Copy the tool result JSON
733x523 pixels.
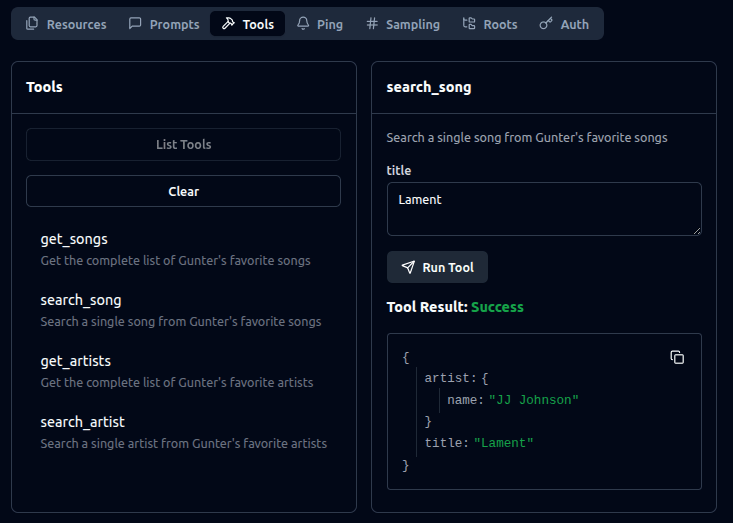pyautogui.click(x=677, y=357)
